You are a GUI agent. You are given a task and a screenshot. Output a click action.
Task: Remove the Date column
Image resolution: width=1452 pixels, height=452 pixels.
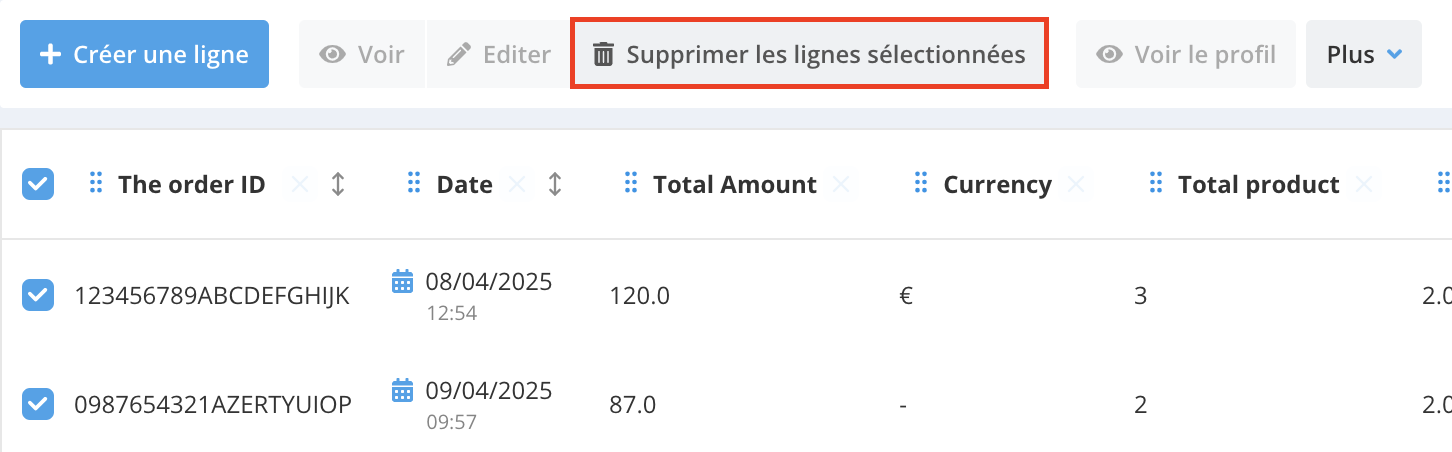[x=517, y=184]
